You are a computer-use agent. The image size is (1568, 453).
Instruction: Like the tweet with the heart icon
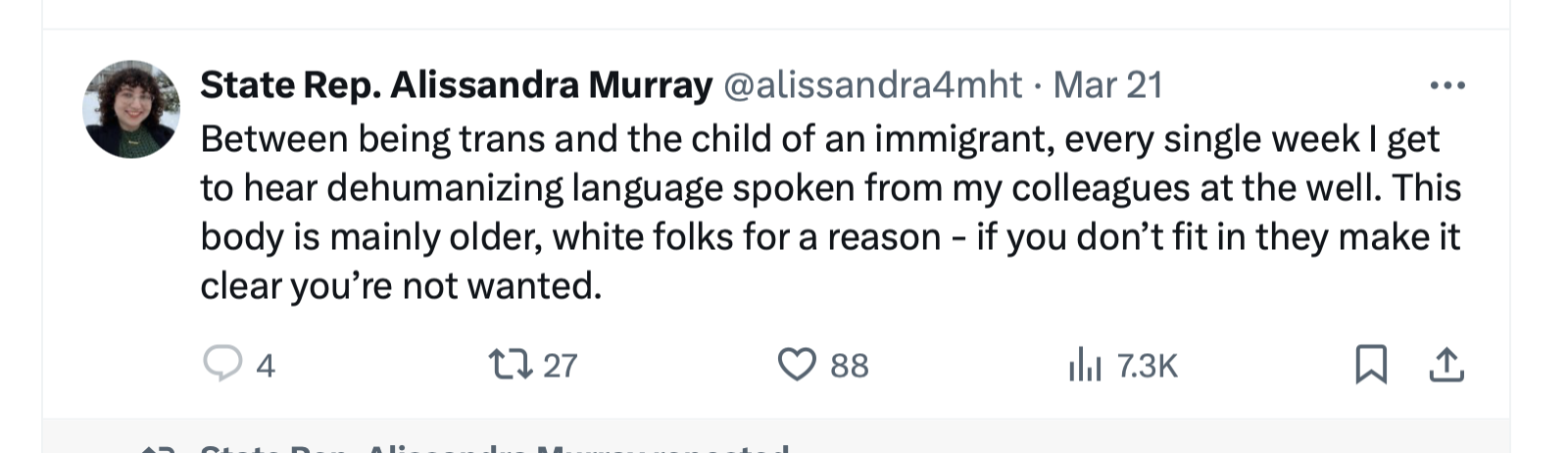pos(797,365)
